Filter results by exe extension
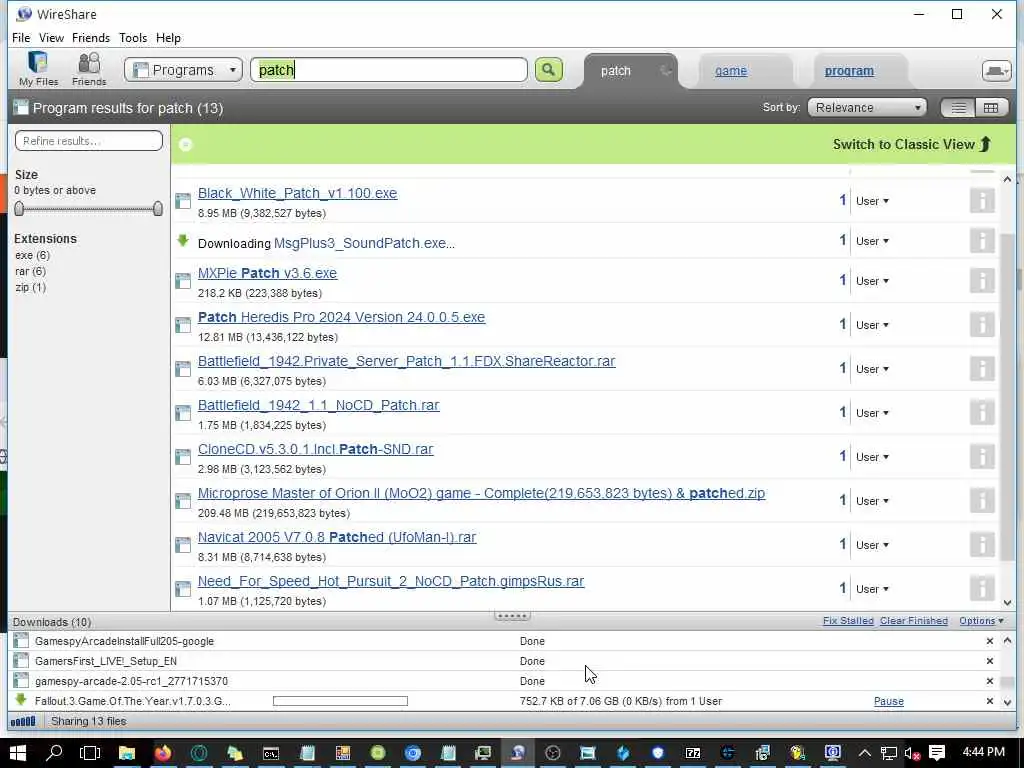1024x768 pixels. (32, 255)
